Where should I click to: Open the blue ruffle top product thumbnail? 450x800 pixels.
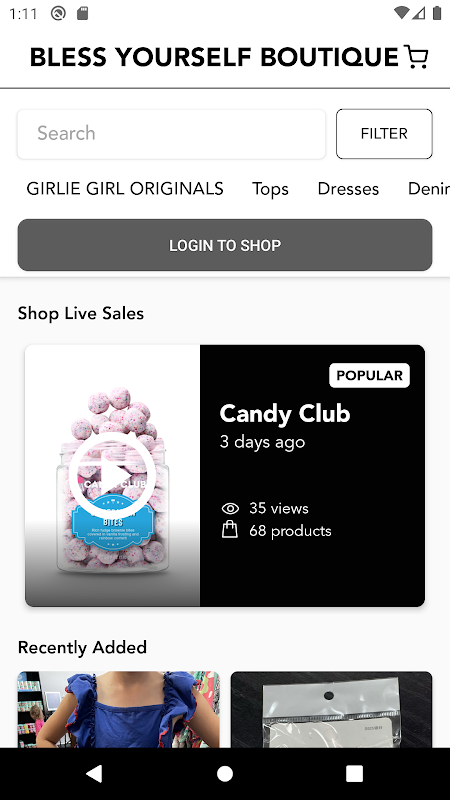tap(119, 710)
